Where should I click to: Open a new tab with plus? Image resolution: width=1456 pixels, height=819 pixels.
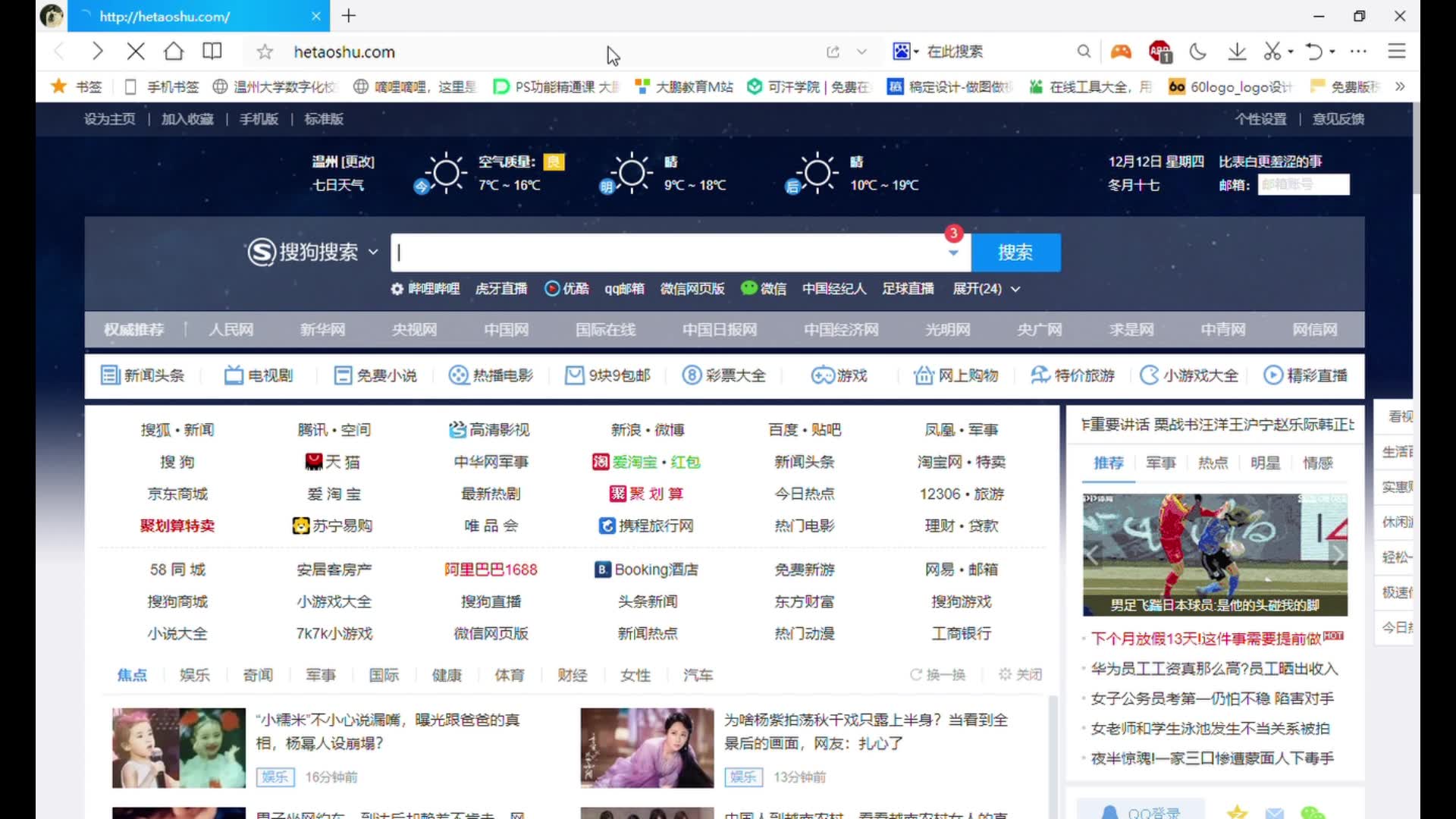pyautogui.click(x=349, y=16)
